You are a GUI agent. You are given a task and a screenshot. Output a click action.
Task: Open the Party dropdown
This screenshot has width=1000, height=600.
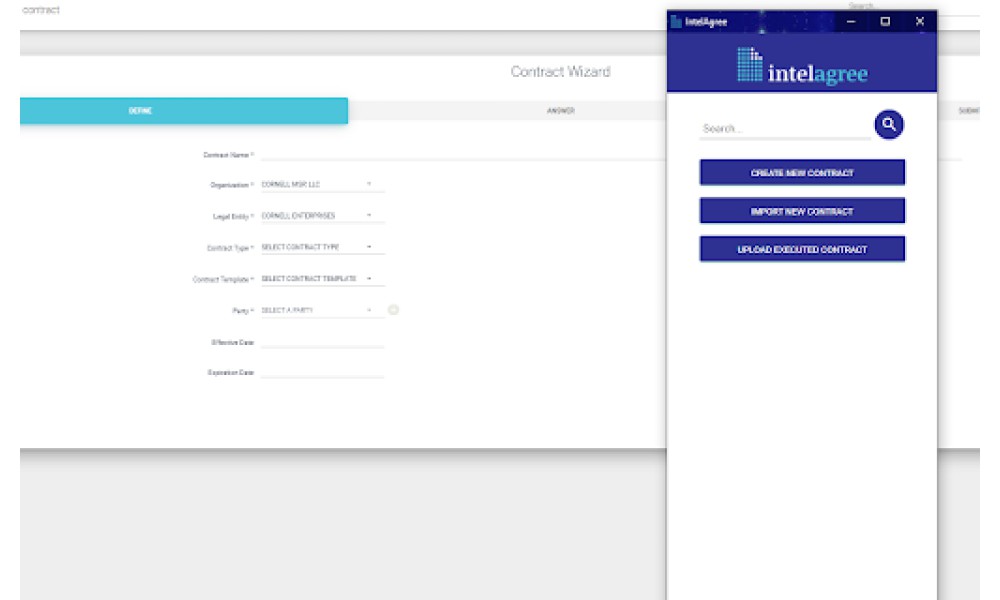coord(322,310)
